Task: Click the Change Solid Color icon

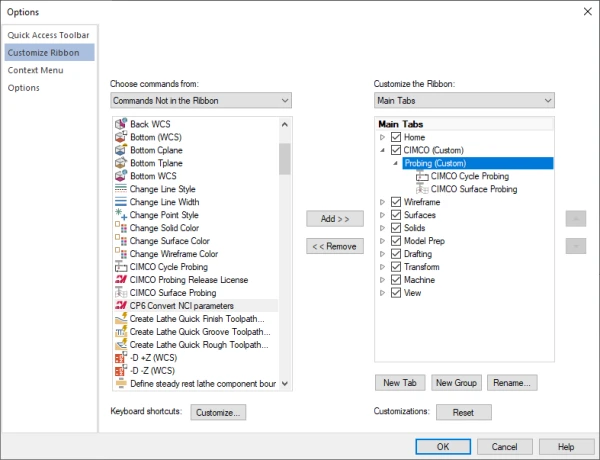Action: 120,228
